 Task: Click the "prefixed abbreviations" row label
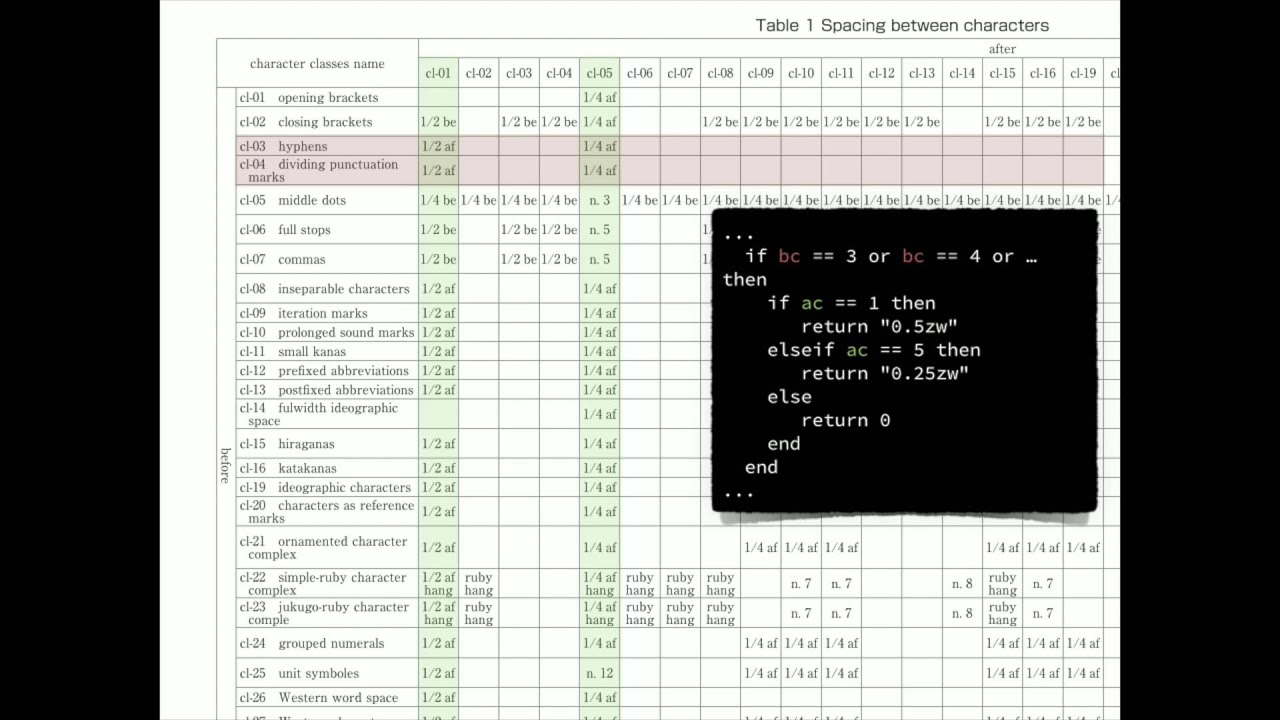pos(343,371)
